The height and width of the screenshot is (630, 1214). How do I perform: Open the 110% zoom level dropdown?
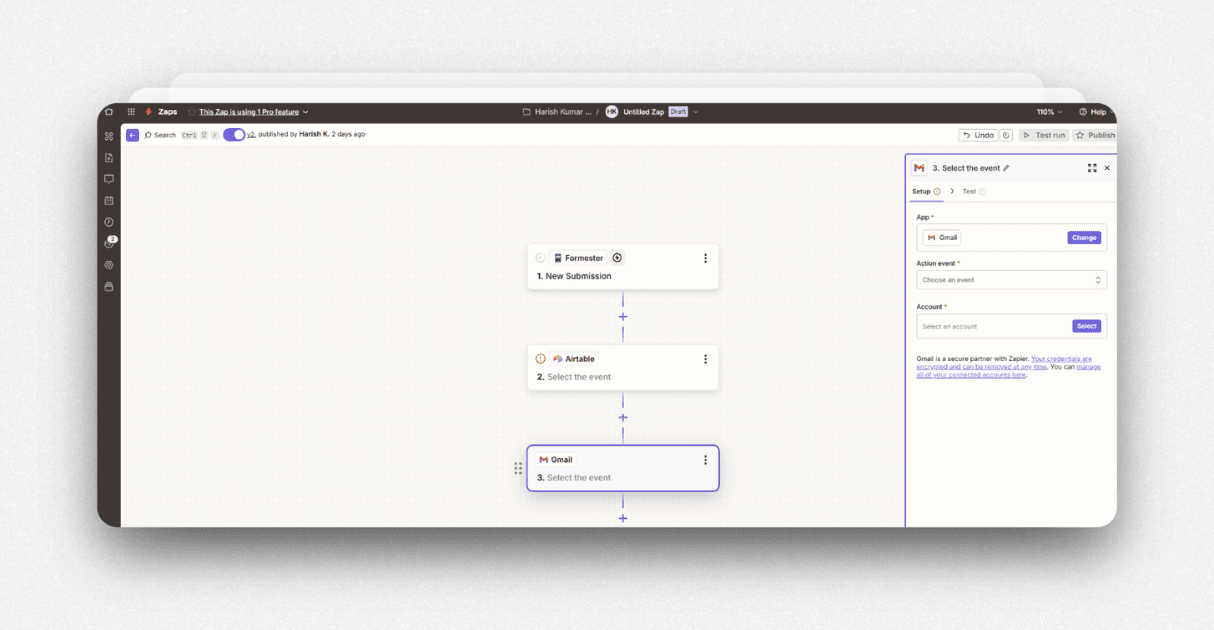click(x=1049, y=112)
